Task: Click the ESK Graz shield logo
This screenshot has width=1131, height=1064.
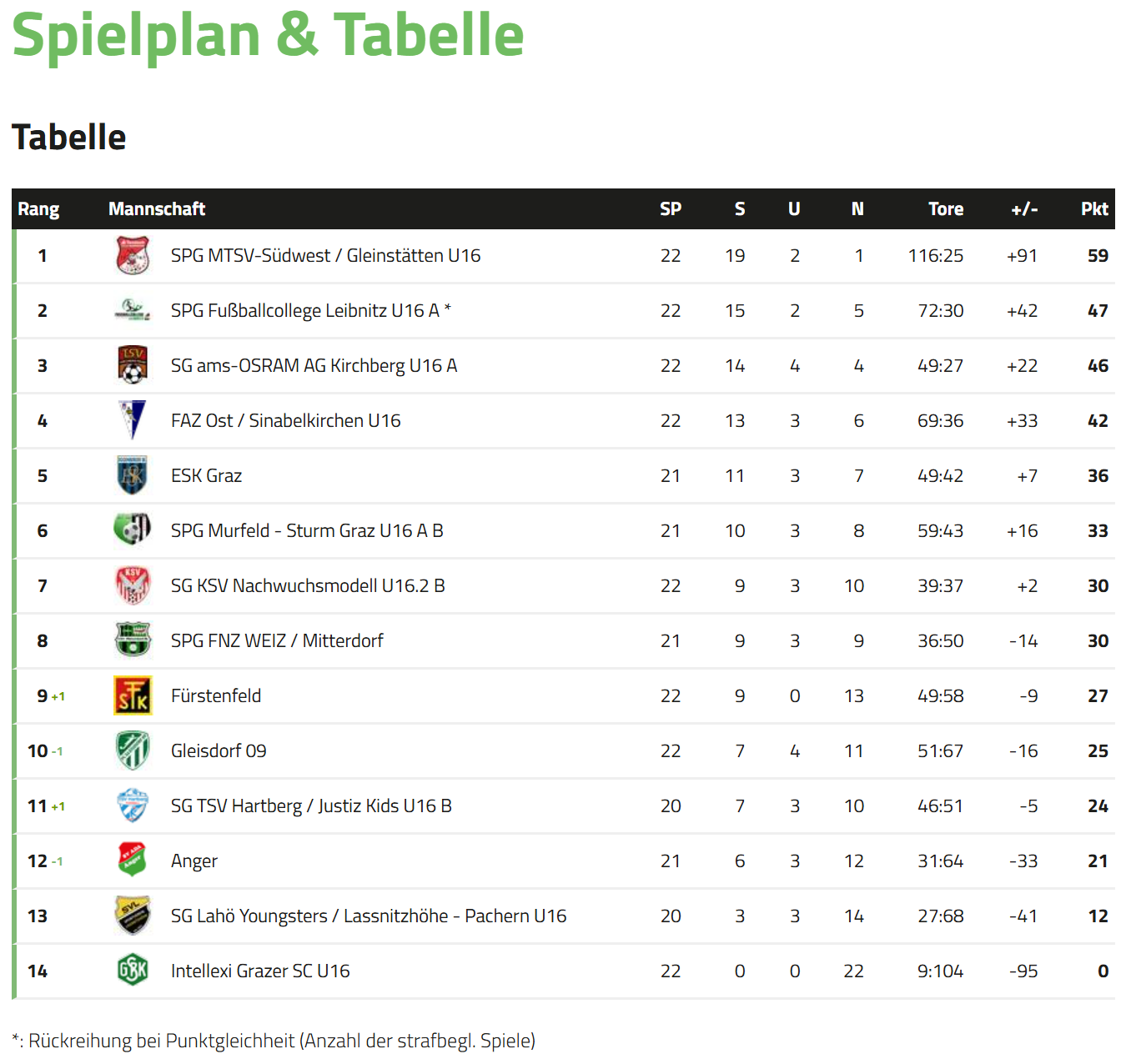Action: [133, 475]
